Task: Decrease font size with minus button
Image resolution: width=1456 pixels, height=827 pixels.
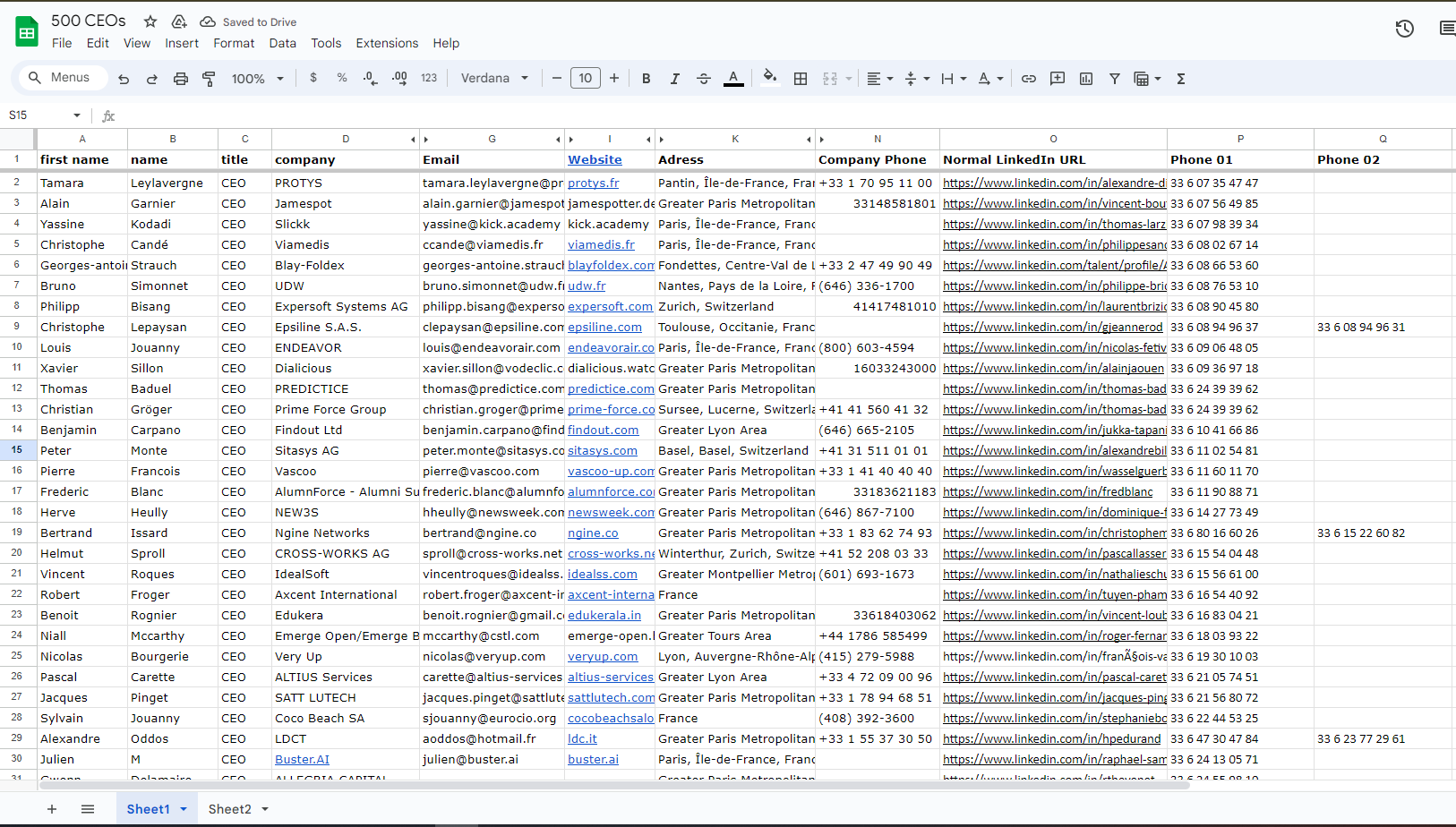Action: tap(557, 78)
